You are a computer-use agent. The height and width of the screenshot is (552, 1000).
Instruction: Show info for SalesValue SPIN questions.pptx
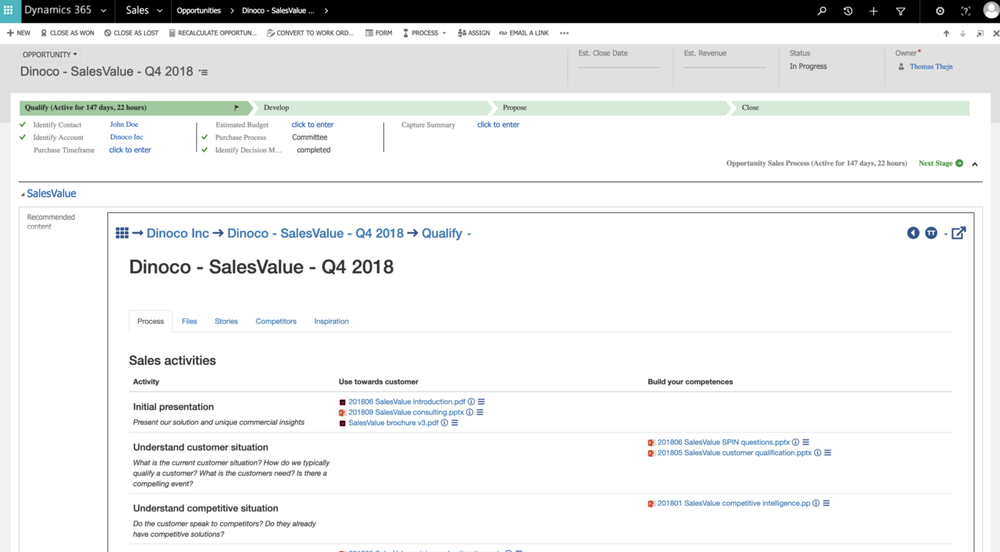(x=795, y=442)
